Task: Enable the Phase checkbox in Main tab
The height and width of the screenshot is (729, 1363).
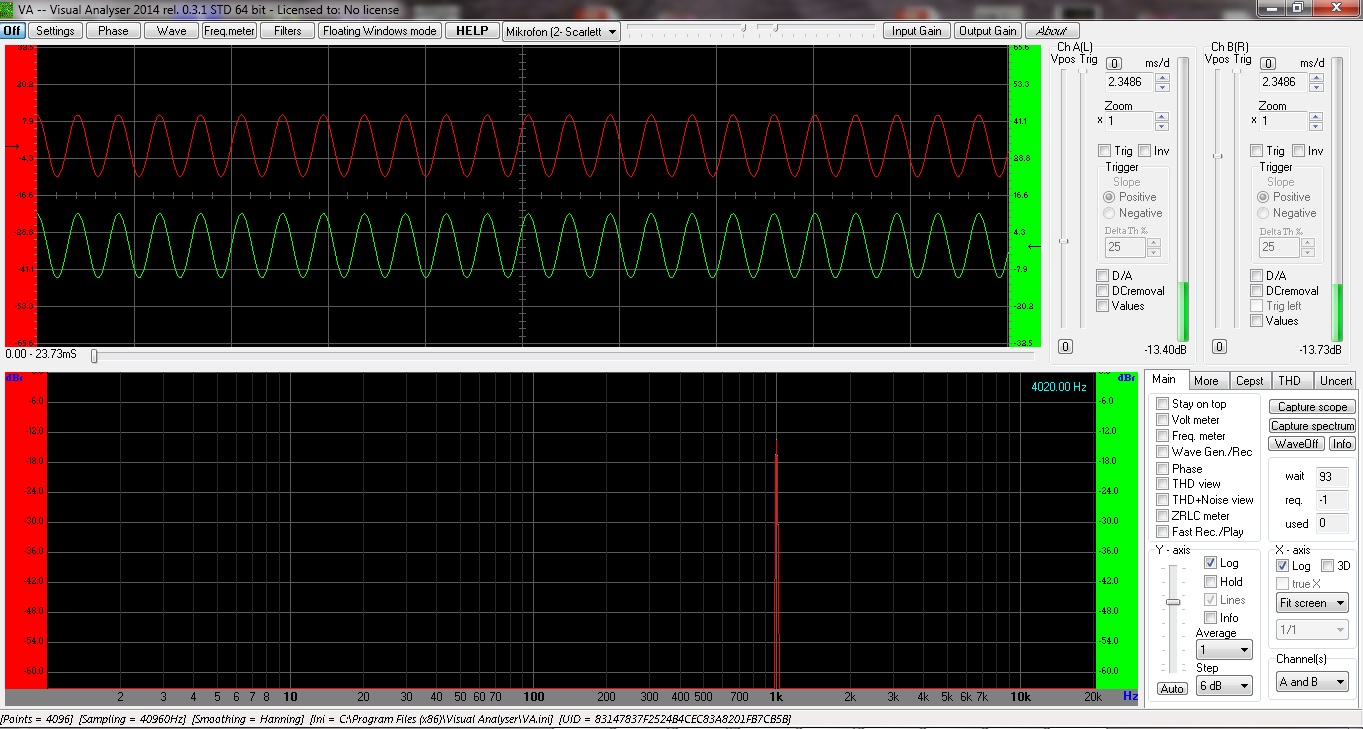Action: [1163, 468]
